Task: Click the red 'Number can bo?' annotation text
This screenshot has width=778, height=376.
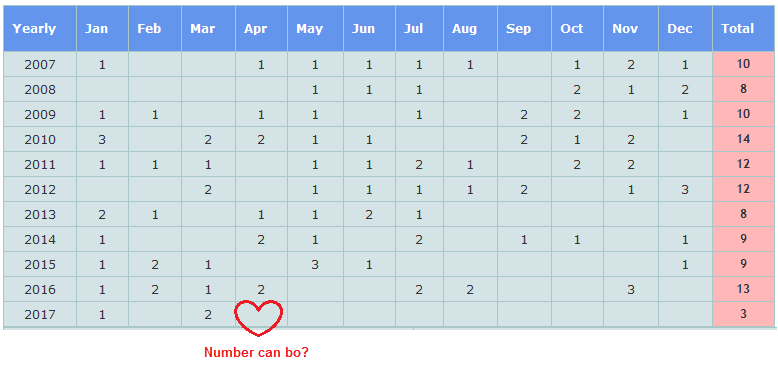Action: 256,353
